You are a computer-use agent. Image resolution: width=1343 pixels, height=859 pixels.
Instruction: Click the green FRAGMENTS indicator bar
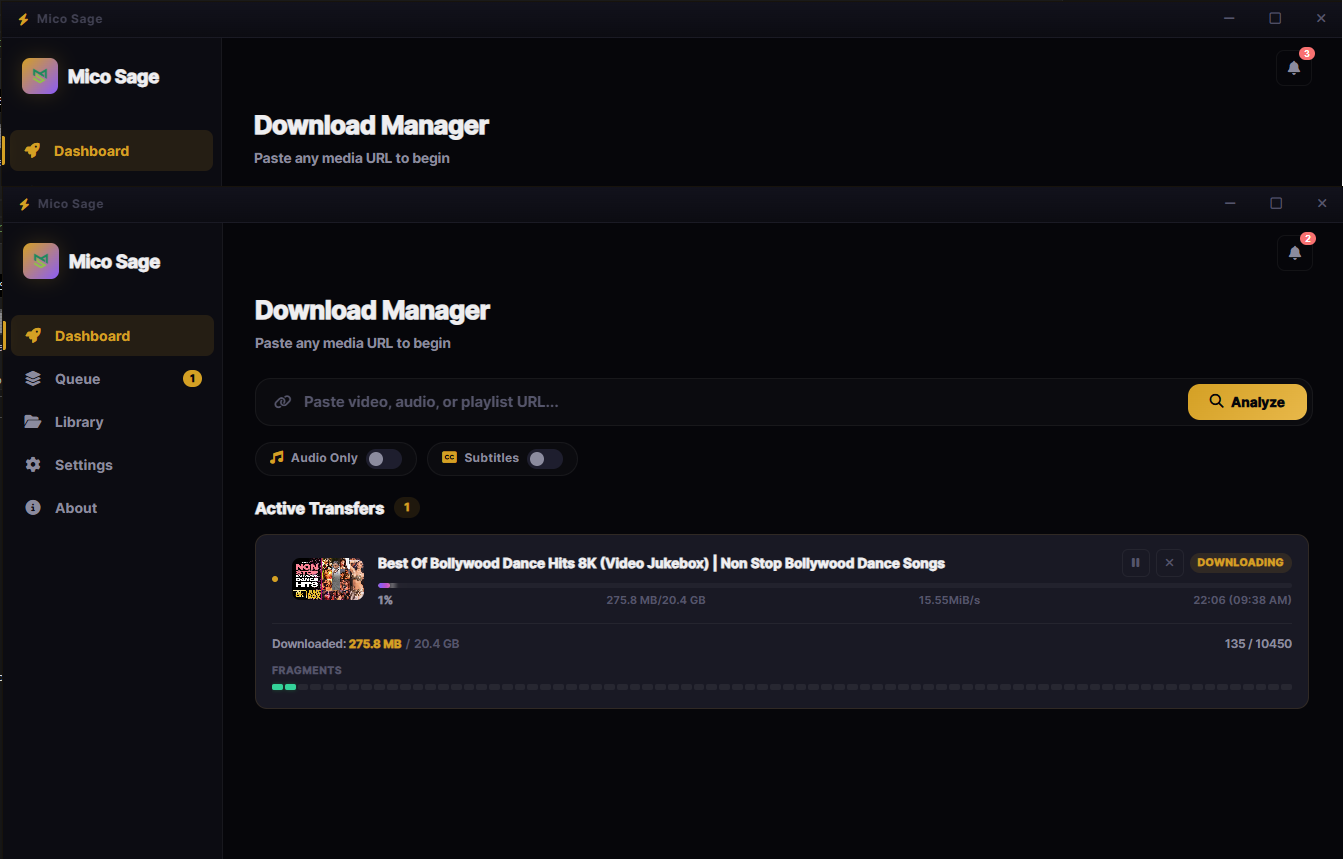pyautogui.click(x=284, y=687)
